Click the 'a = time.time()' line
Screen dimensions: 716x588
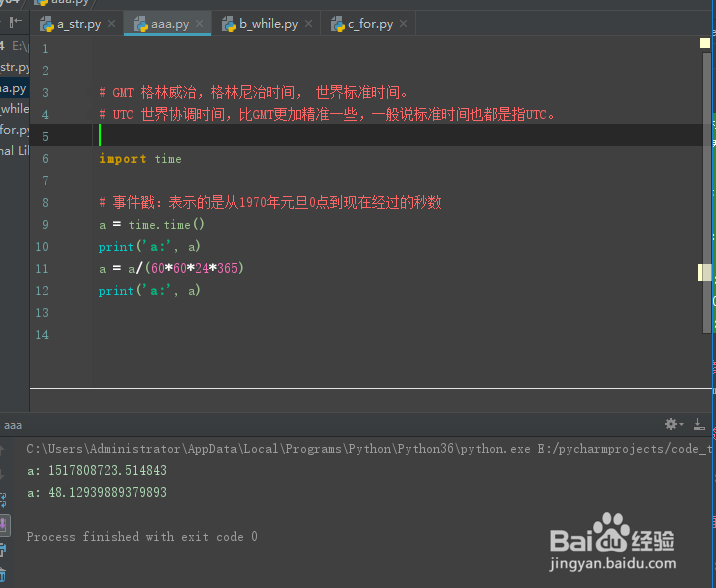click(x=152, y=225)
